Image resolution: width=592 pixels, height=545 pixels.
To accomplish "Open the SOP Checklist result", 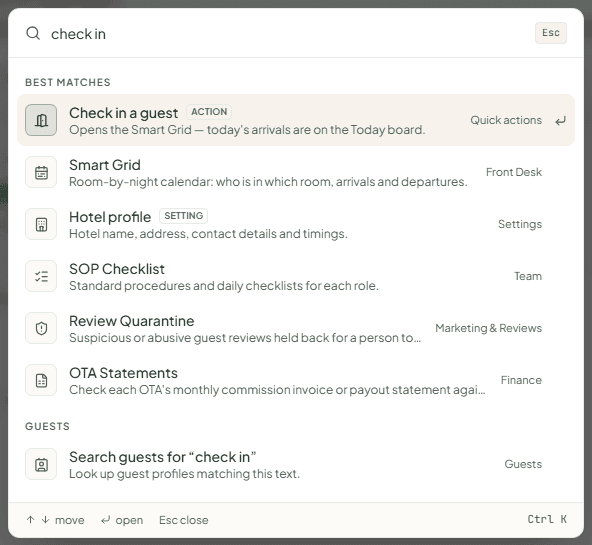I will [x=296, y=276].
